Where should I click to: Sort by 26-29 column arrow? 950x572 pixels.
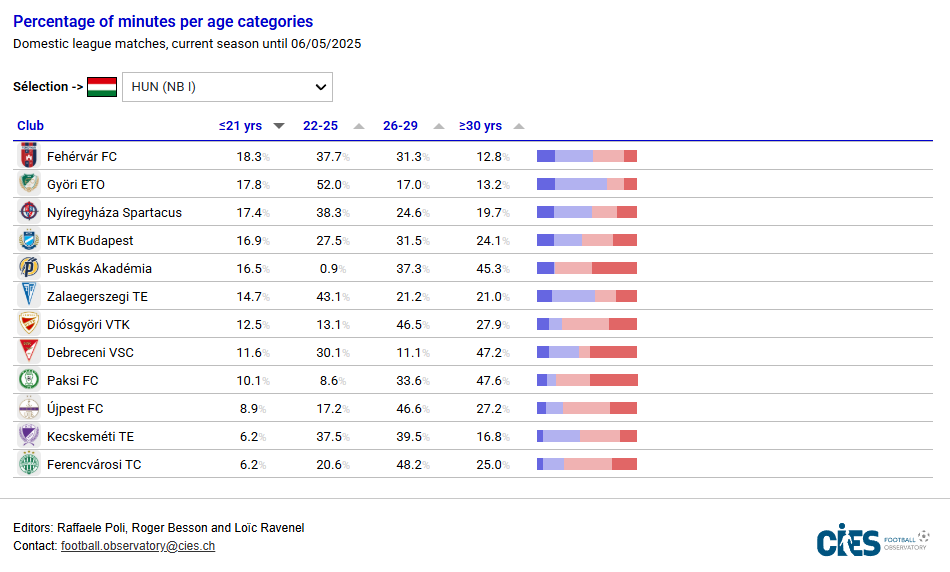click(439, 126)
